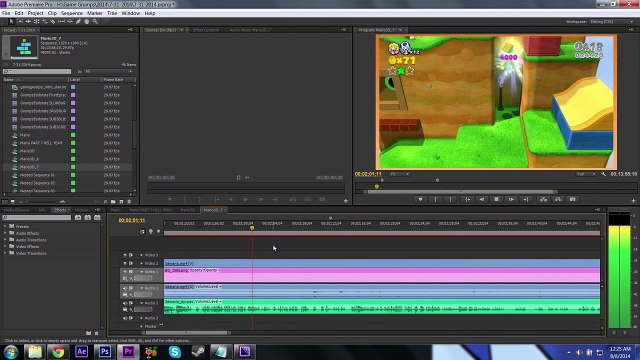Click the Lift button in Program monitor
Viewport: 640px width, 360px height.
click(543, 199)
